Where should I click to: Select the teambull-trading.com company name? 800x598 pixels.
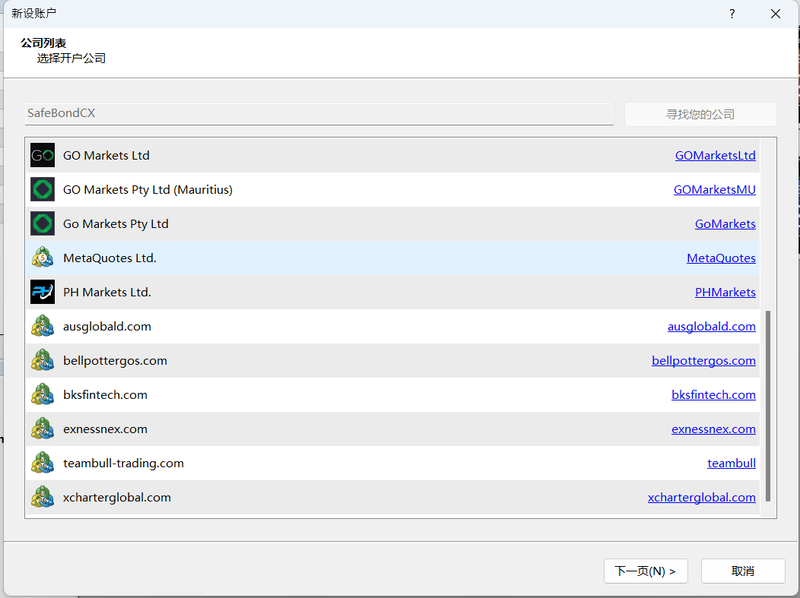123,463
